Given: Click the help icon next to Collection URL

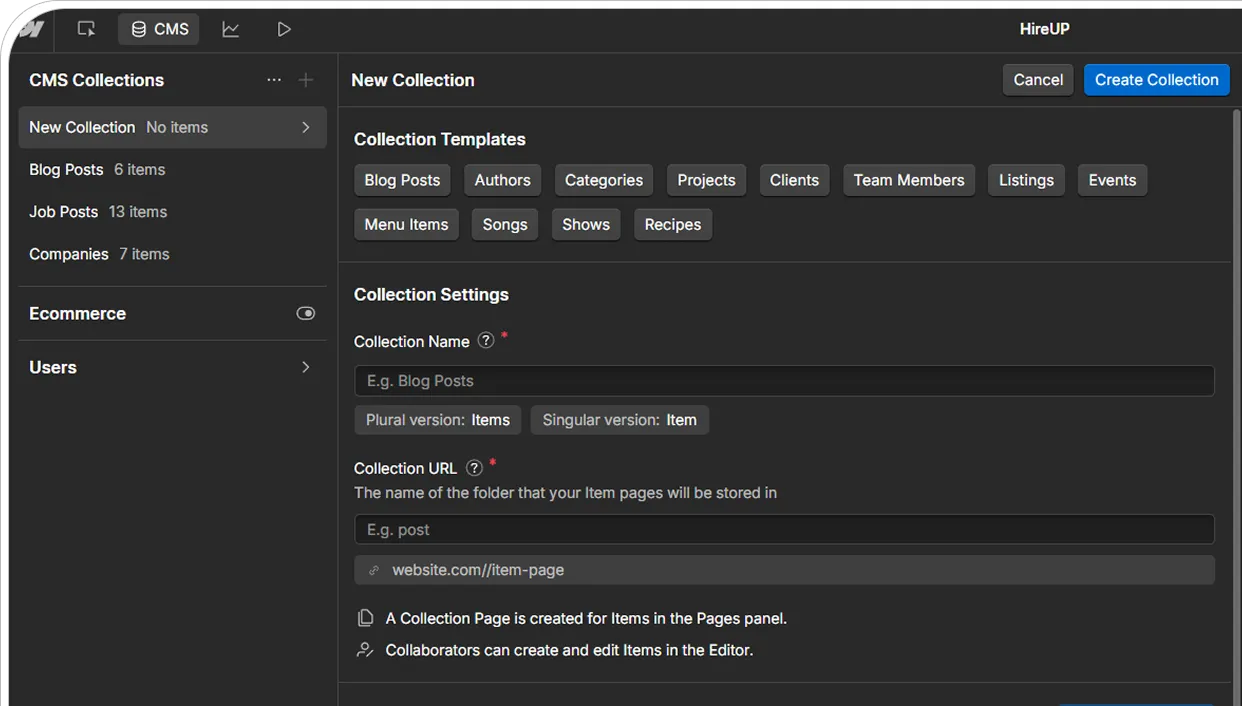Looking at the screenshot, I should tap(474, 467).
